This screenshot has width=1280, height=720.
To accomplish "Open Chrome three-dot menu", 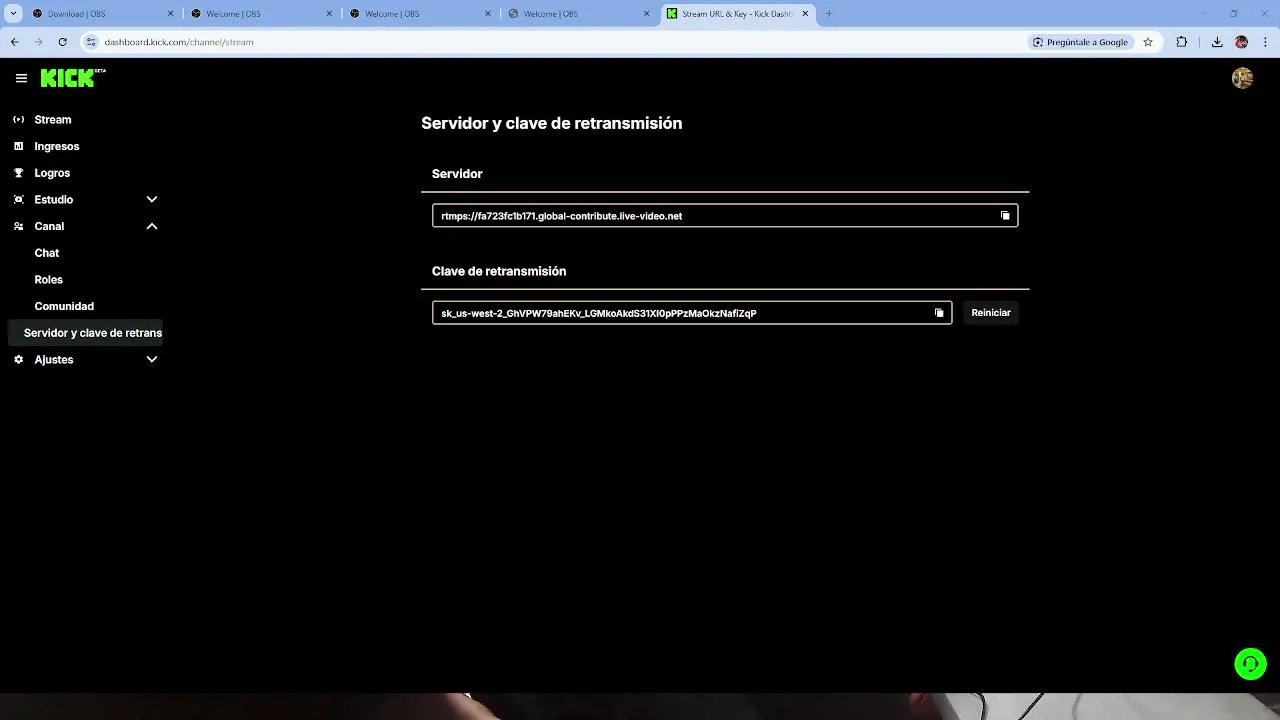I will (1266, 42).
